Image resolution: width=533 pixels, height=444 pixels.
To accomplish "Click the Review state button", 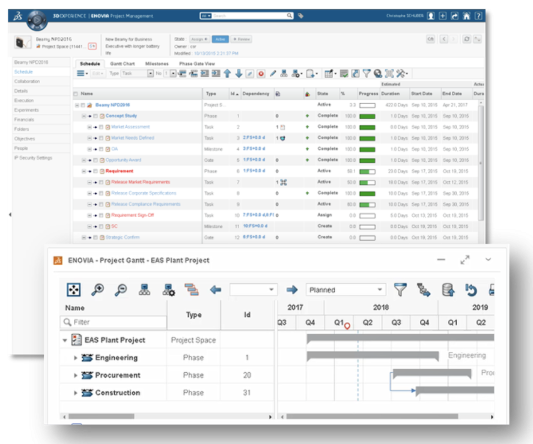I will coord(241,39).
